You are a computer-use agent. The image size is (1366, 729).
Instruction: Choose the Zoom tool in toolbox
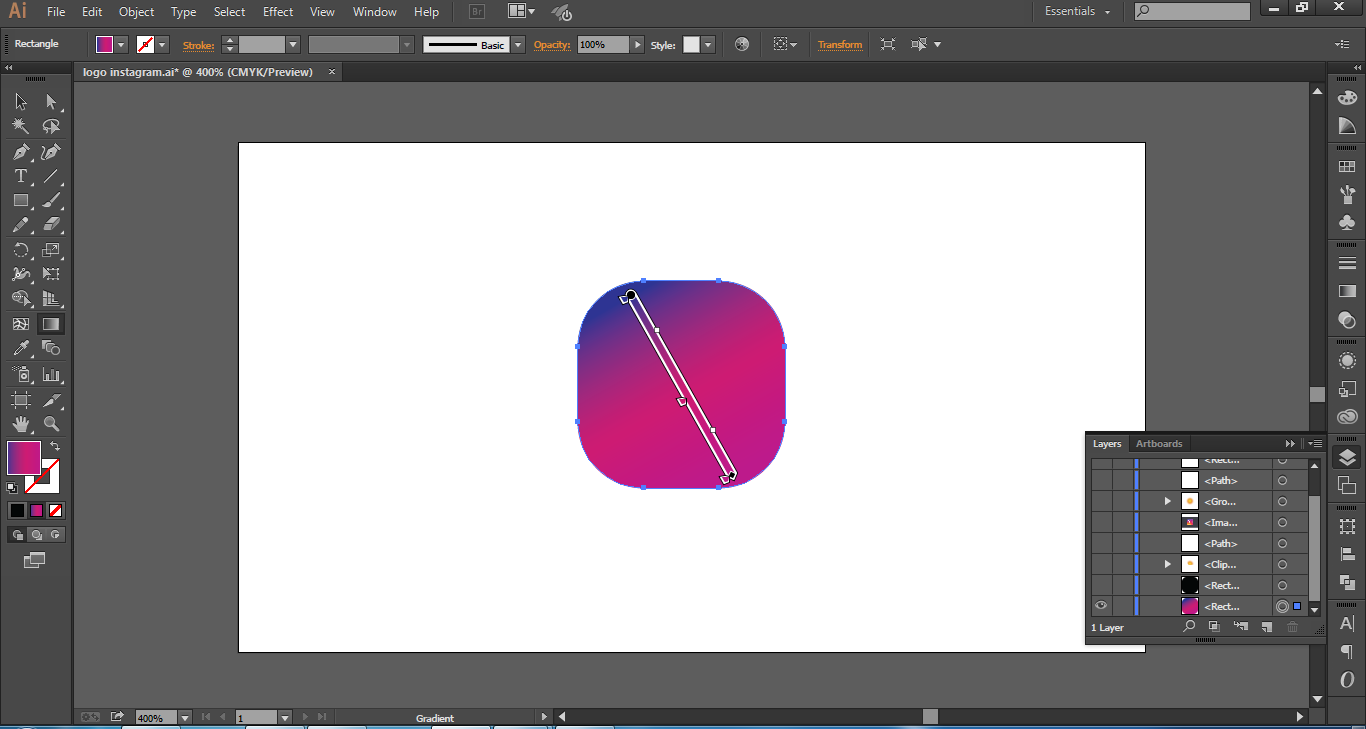[x=51, y=424]
